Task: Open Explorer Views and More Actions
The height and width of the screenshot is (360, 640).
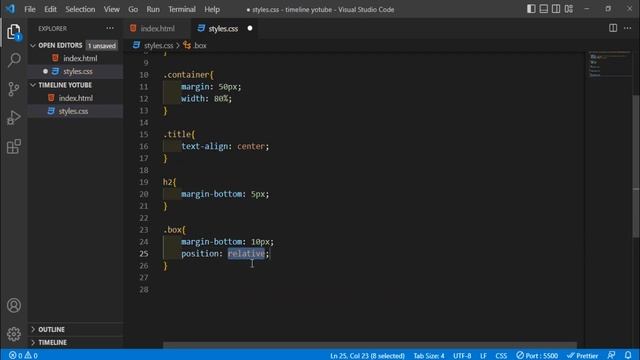Action: (110, 28)
